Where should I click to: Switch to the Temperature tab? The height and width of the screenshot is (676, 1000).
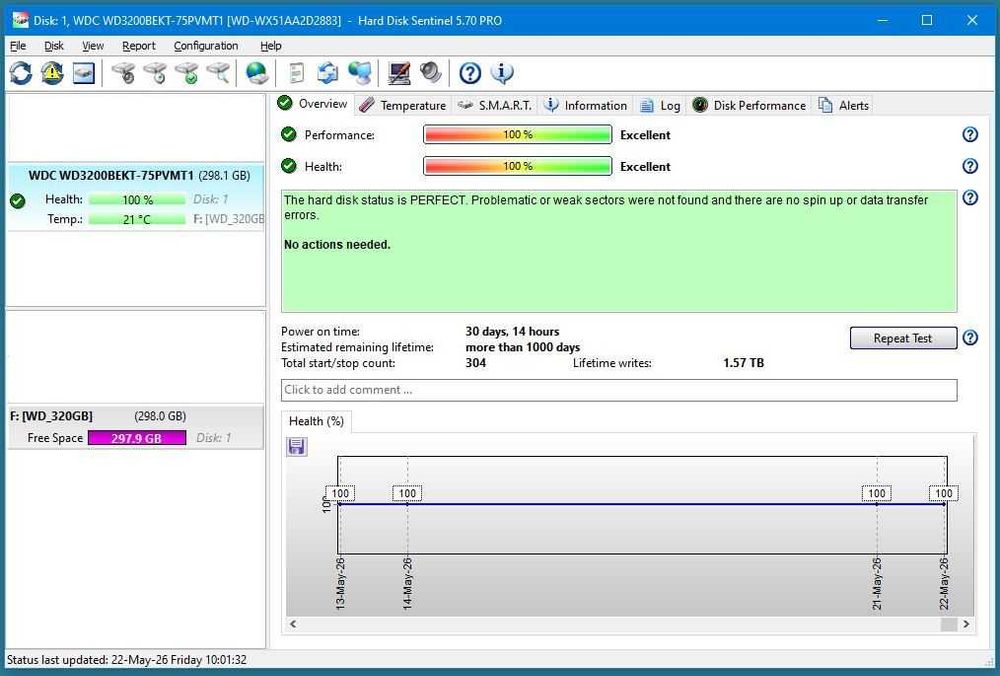coord(402,105)
